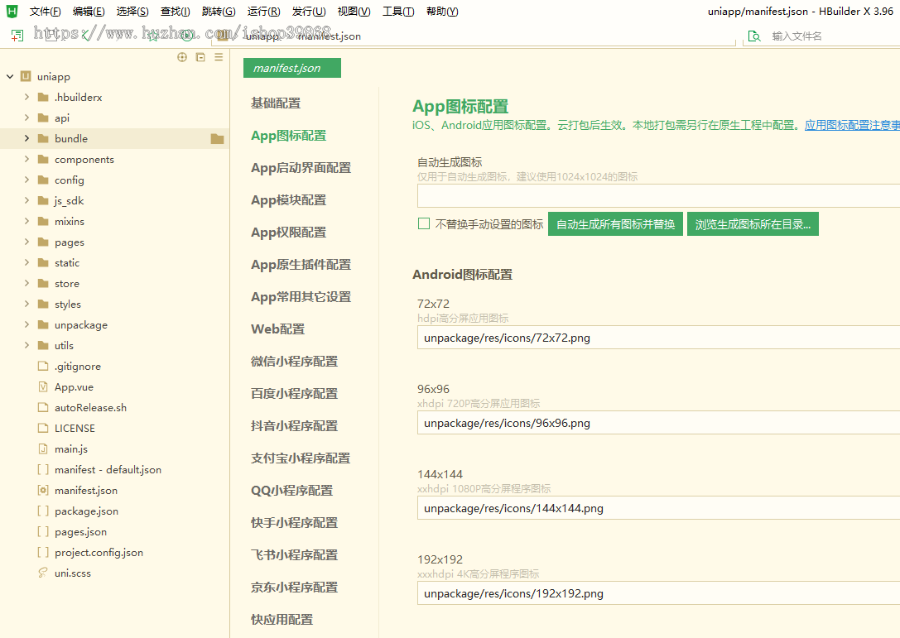900x638 pixels.
Task: Open the 运行(R) menu
Action: [263, 11]
